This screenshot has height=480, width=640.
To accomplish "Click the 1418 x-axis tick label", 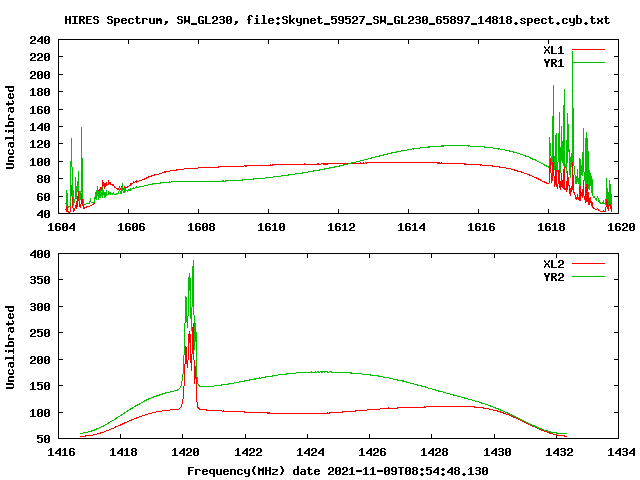I will (123, 452).
